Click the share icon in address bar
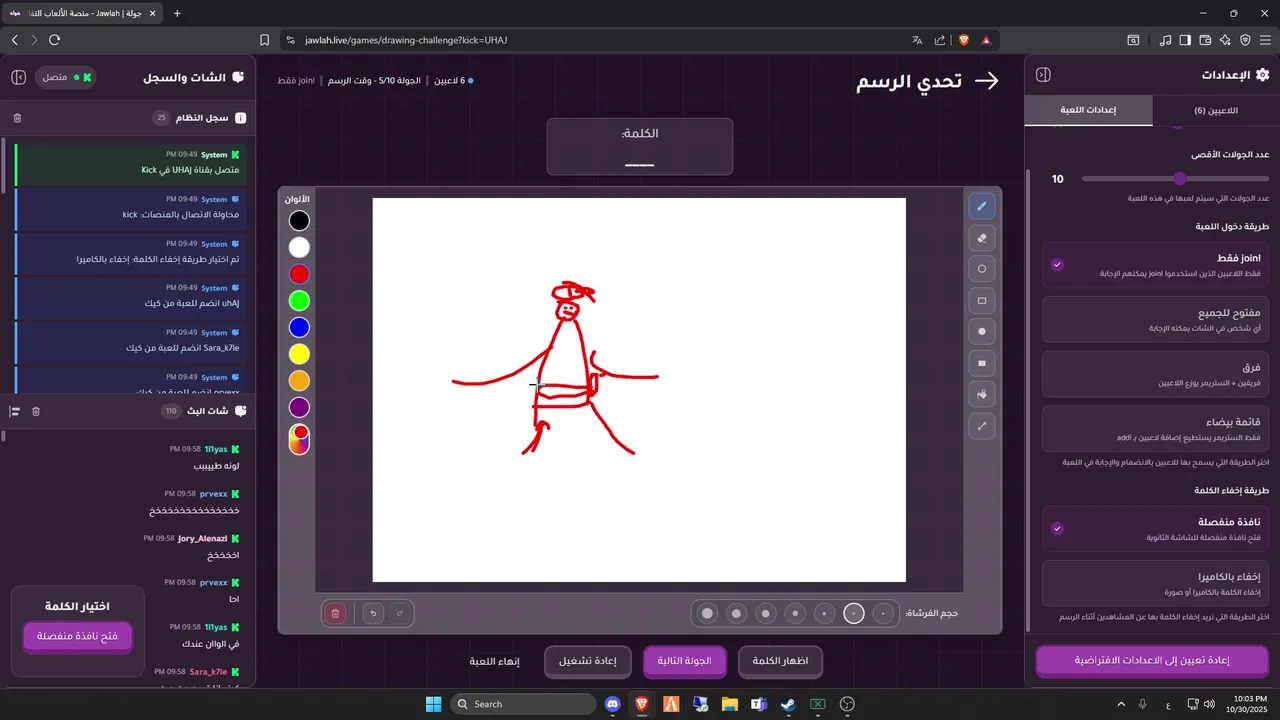 940,40
